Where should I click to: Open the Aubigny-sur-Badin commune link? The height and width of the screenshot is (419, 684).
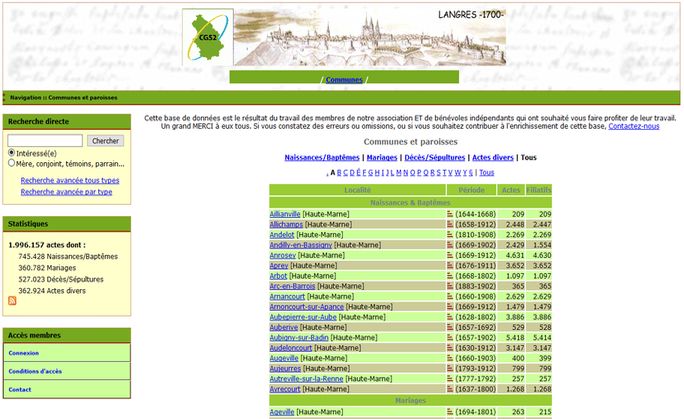[299, 338]
